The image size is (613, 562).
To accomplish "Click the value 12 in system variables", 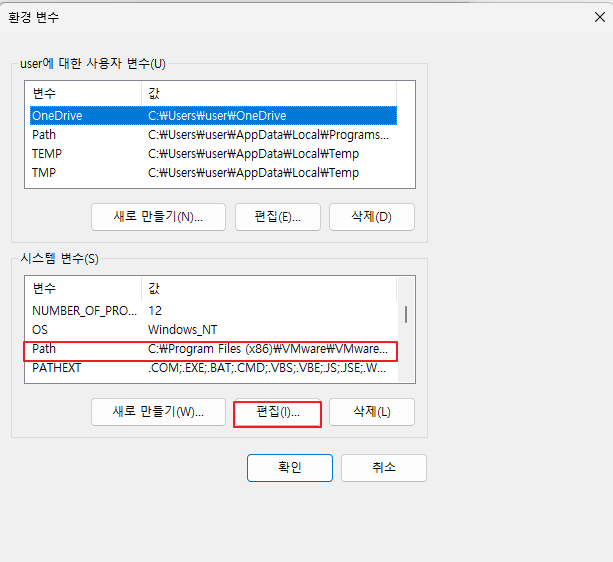I will coord(155,311).
